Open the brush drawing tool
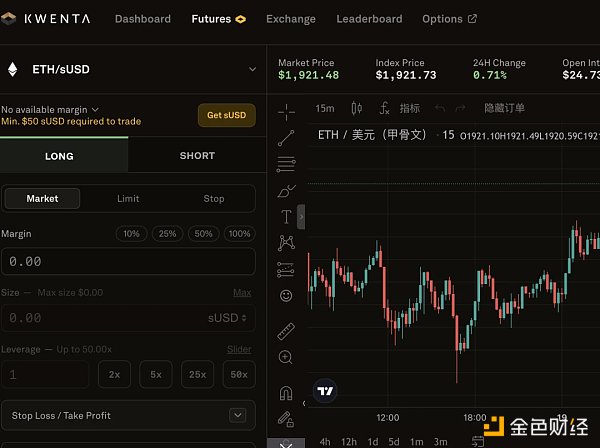The height and width of the screenshot is (448, 600). tap(286, 190)
